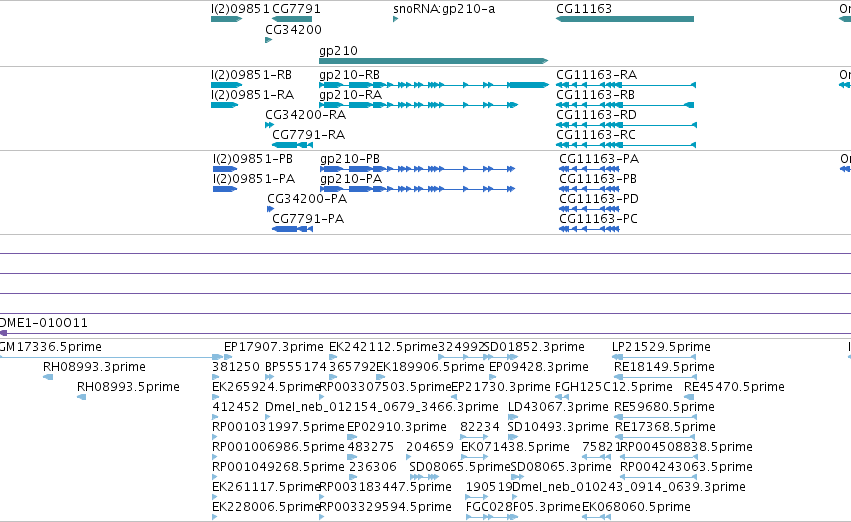Choose the CG11163-PC protein label
The image size is (851, 522).
click(x=599, y=219)
